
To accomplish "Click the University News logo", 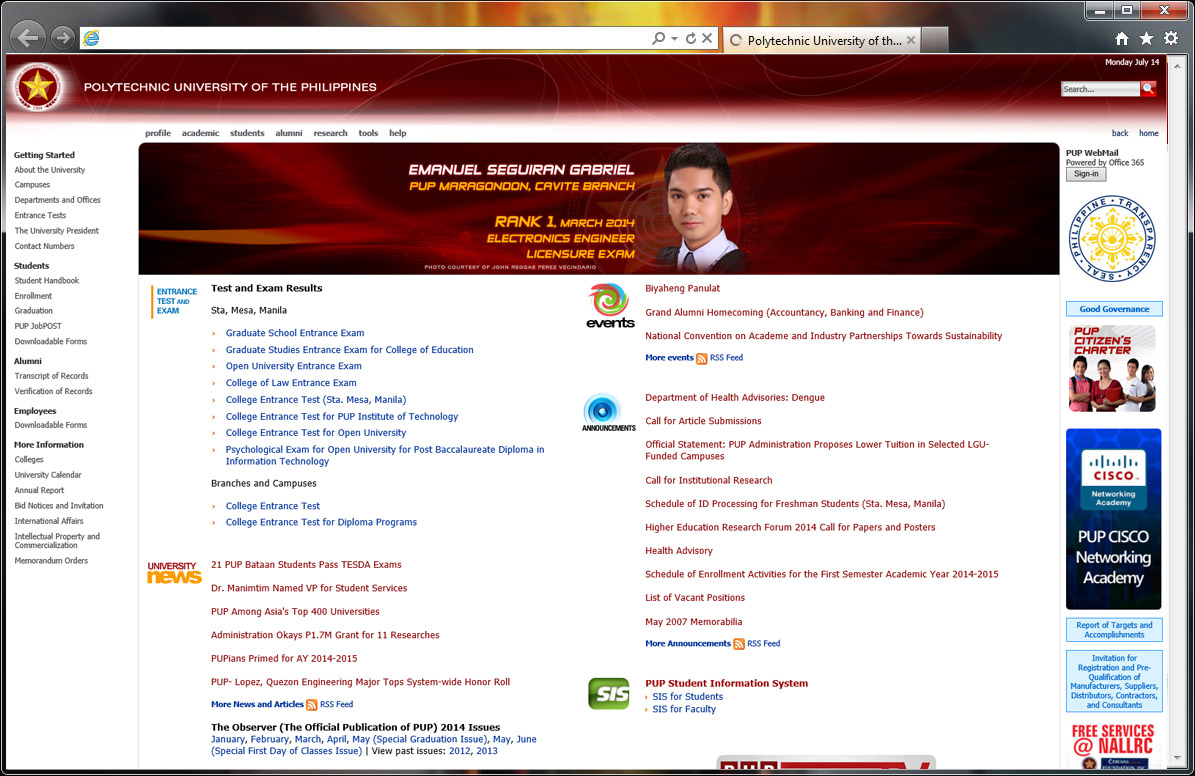I will (174, 572).
